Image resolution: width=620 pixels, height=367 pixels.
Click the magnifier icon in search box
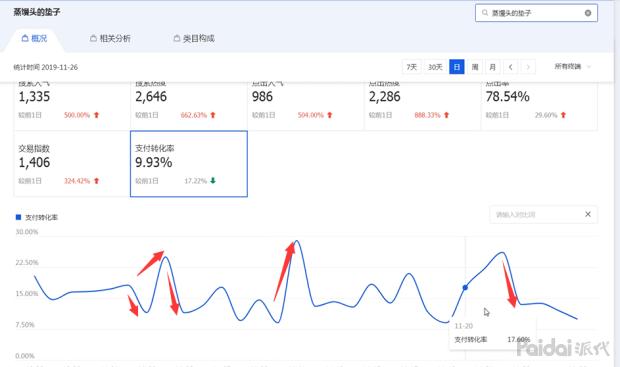coord(485,13)
